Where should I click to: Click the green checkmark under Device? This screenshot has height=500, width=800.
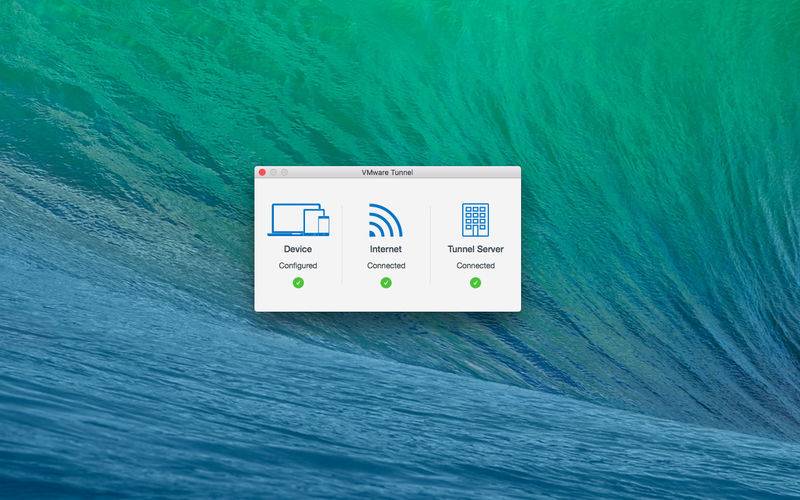coord(298,283)
